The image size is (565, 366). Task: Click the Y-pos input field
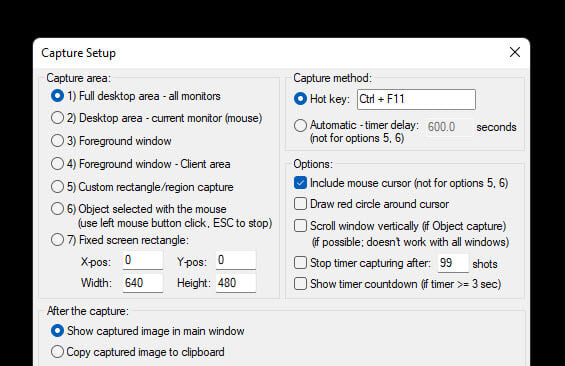pos(236,260)
